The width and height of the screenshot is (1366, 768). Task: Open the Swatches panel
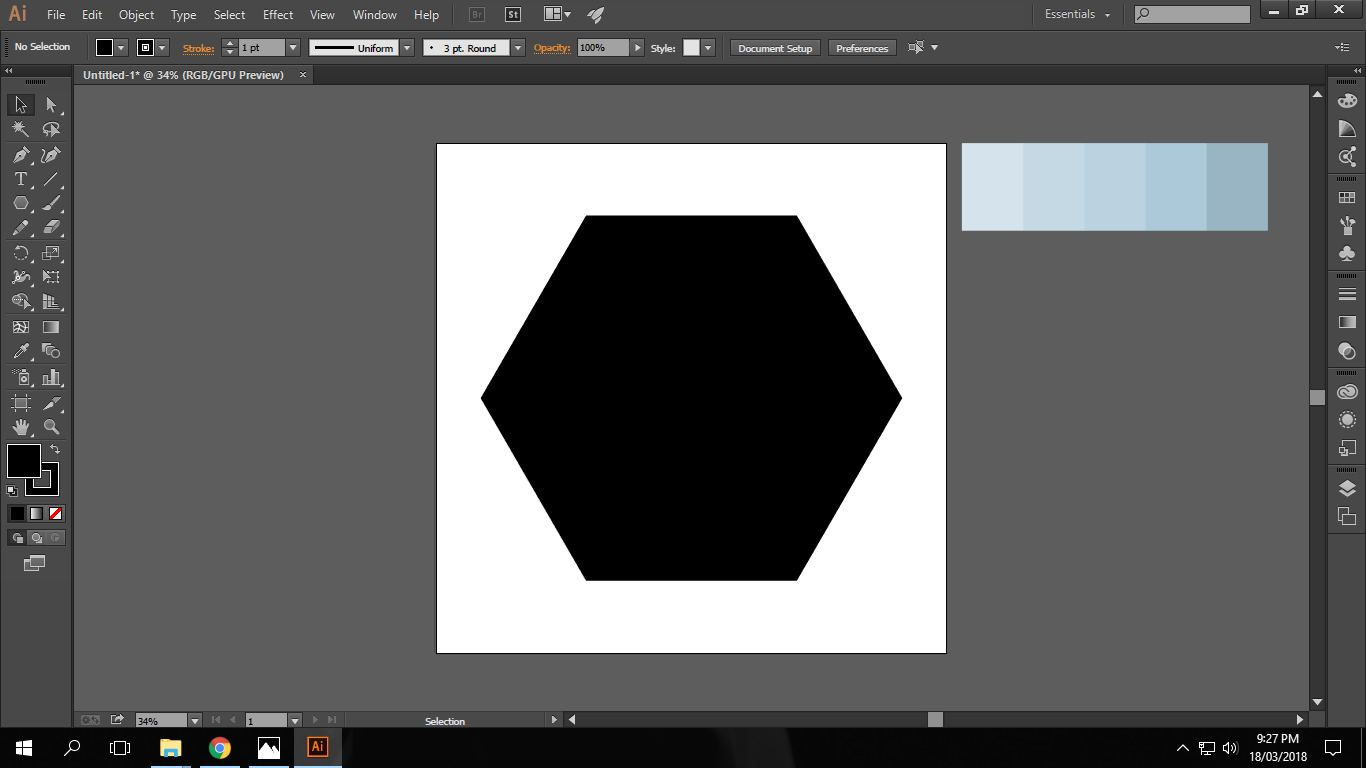[1347, 198]
